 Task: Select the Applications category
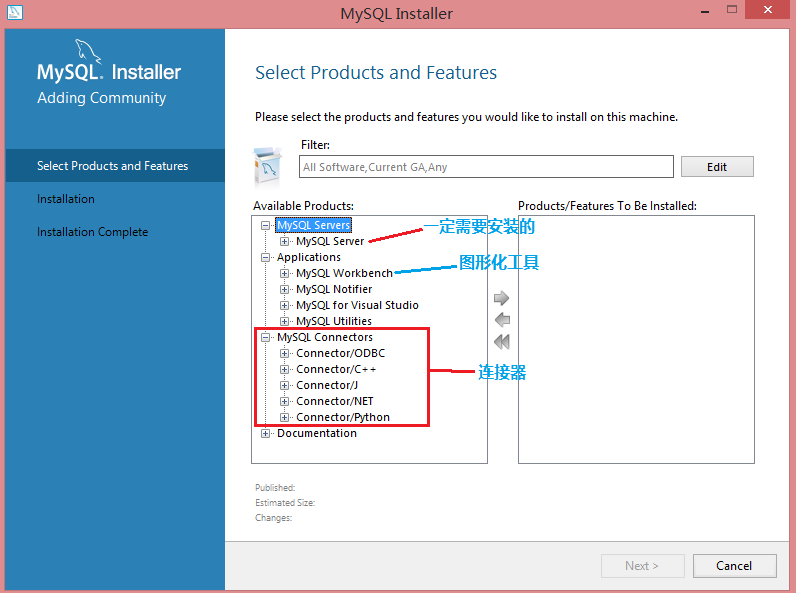pyautogui.click(x=309, y=257)
